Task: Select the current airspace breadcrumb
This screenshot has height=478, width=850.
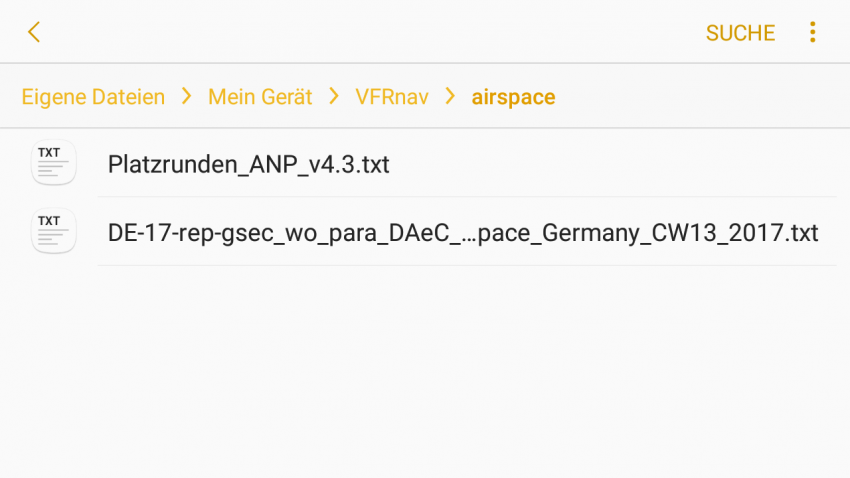Action: click(513, 98)
